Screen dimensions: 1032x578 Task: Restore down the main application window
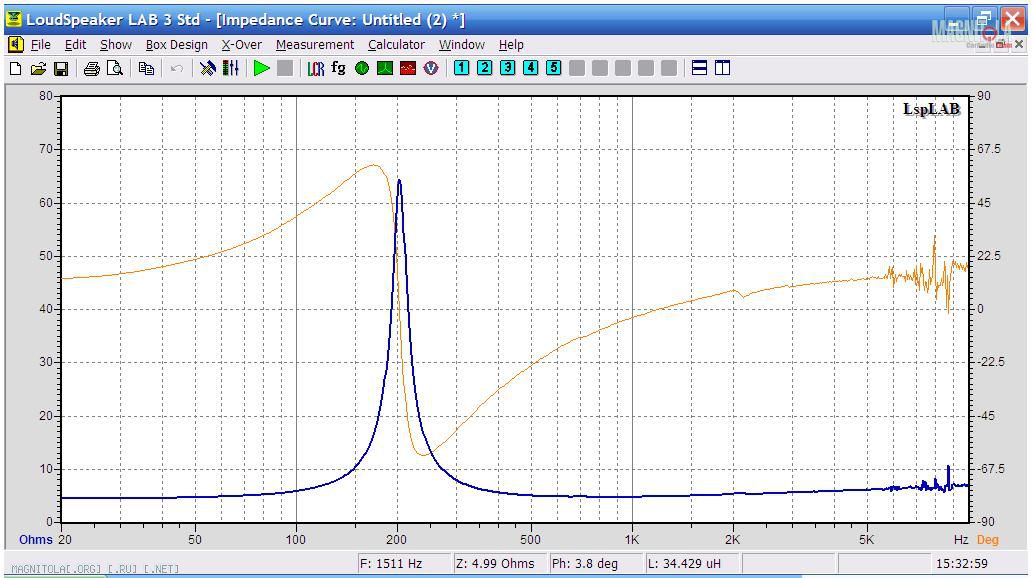pos(983,19)
